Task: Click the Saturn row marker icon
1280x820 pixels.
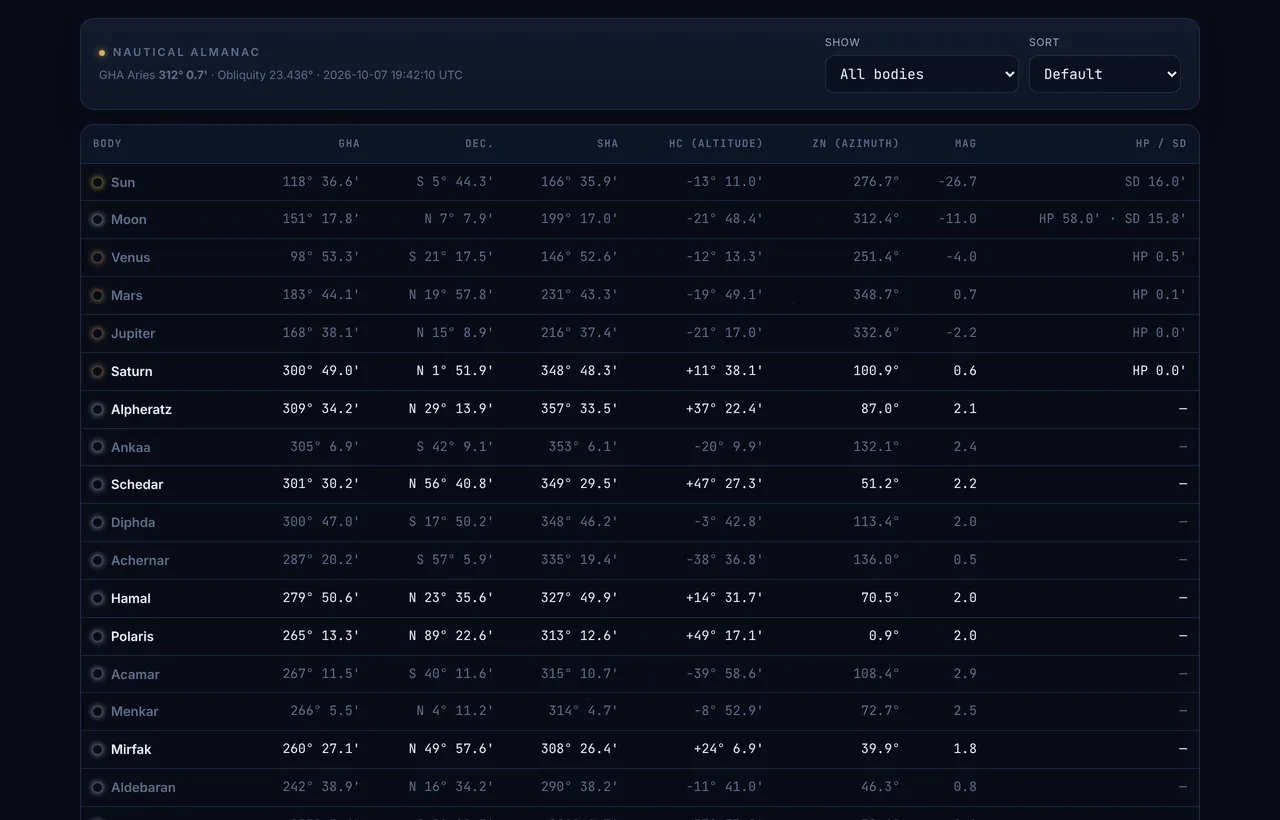Action: (x=98, y=371)
